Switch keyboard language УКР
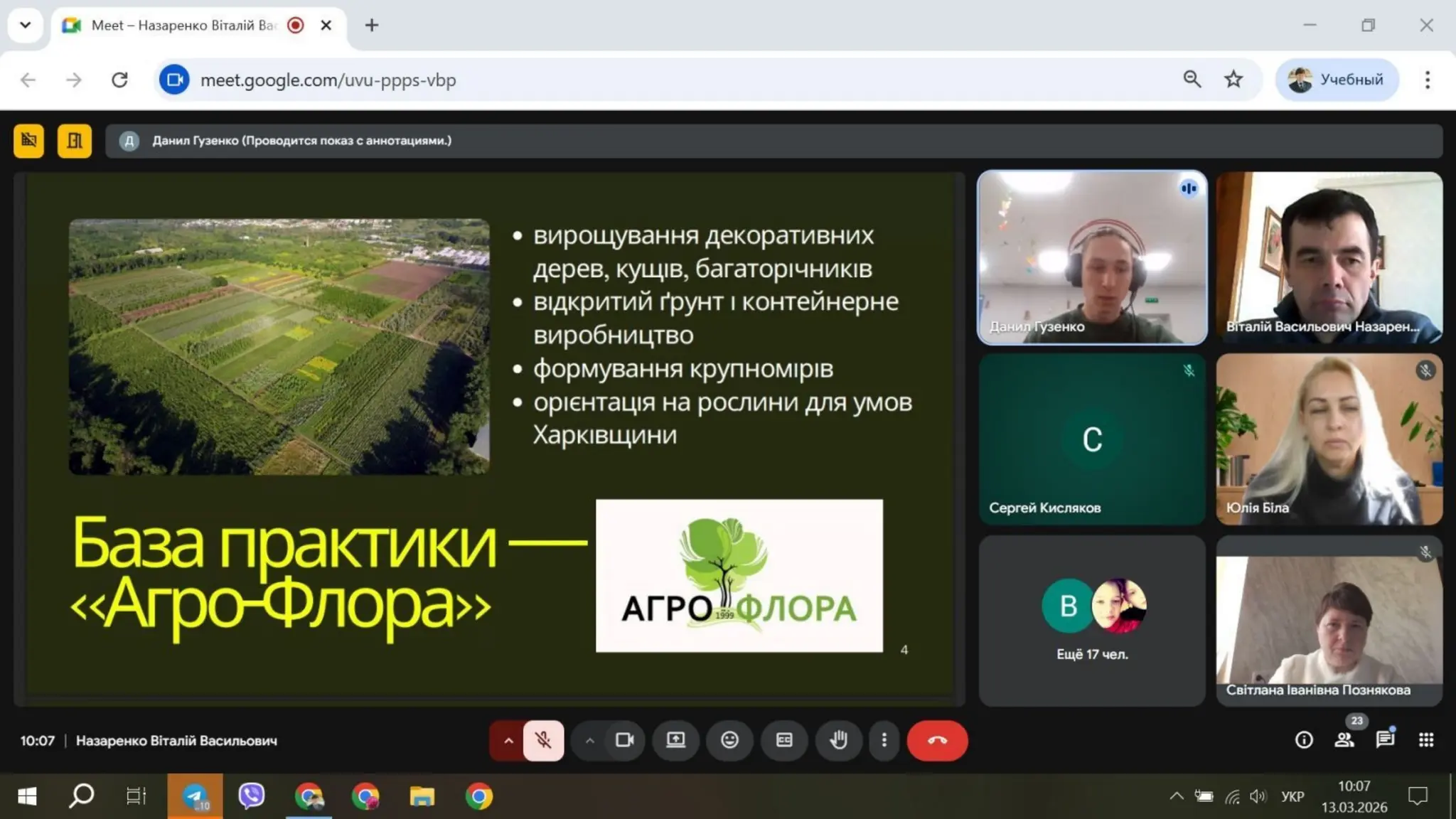 pyautogui.click(x=1292, y=796)
